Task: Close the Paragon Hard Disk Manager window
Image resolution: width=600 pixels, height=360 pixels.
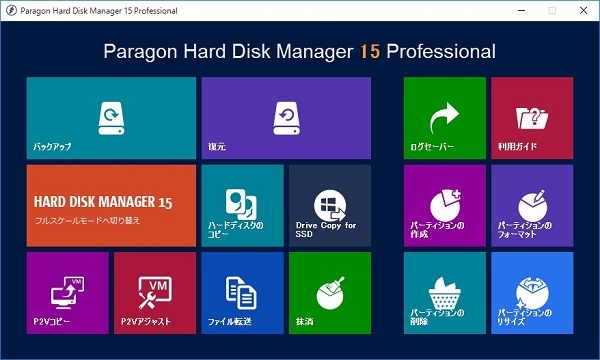Action: click(583, 10)
